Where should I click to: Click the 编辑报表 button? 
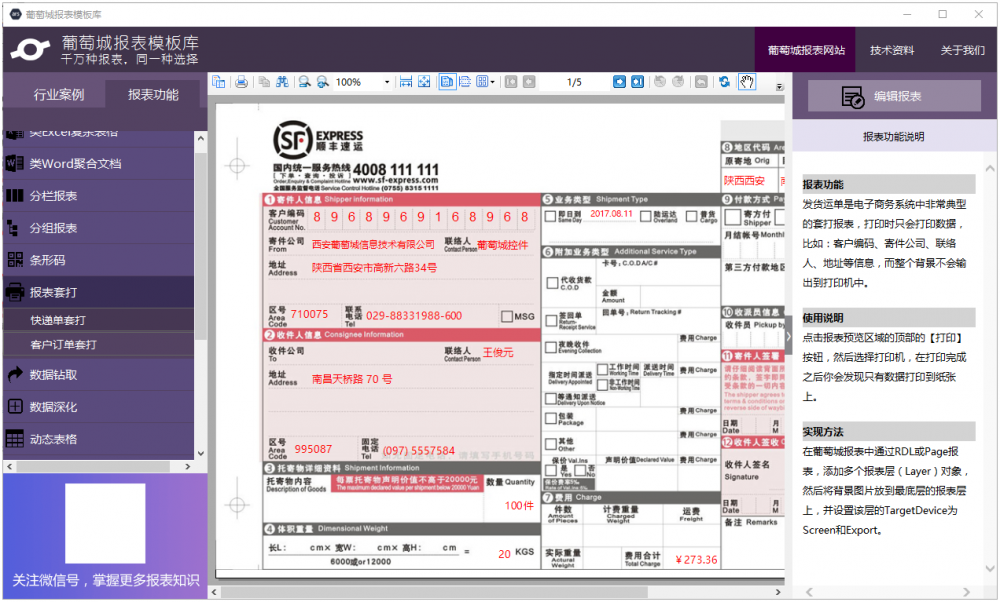pos(895,96)
